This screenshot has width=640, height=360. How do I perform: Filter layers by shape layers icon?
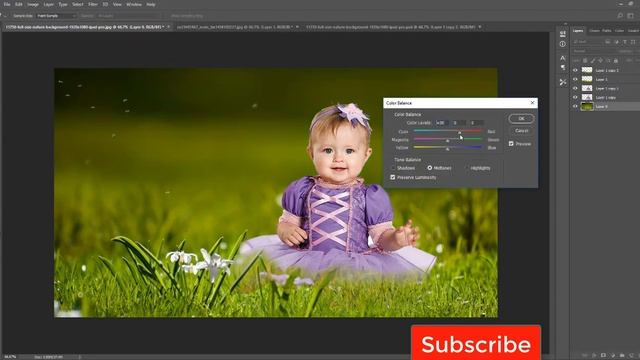tap(633, 42)
